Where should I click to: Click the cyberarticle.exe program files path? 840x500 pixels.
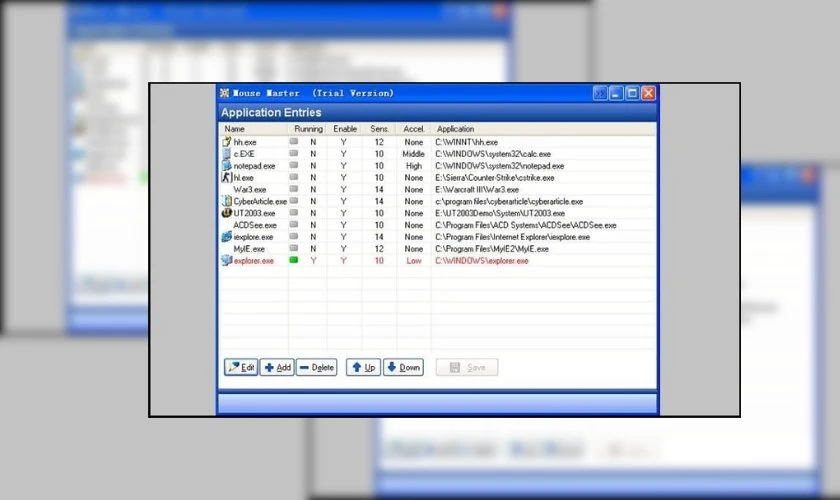tap(509, 202)
